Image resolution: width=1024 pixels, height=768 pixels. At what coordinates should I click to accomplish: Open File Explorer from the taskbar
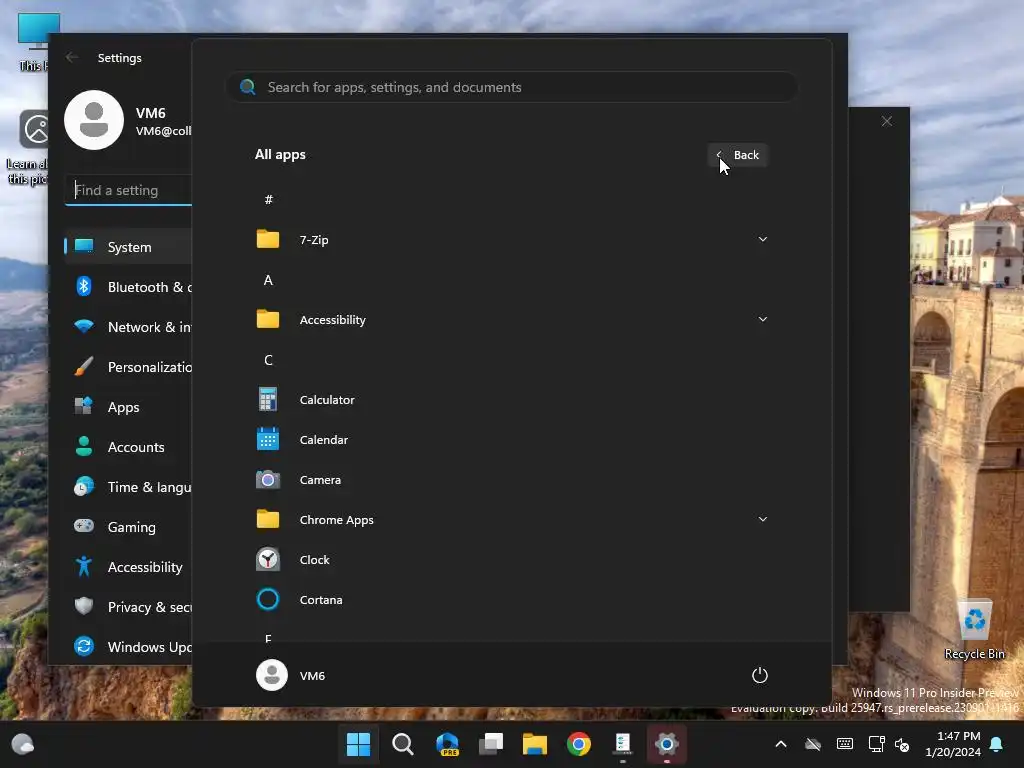coord(535,744)
